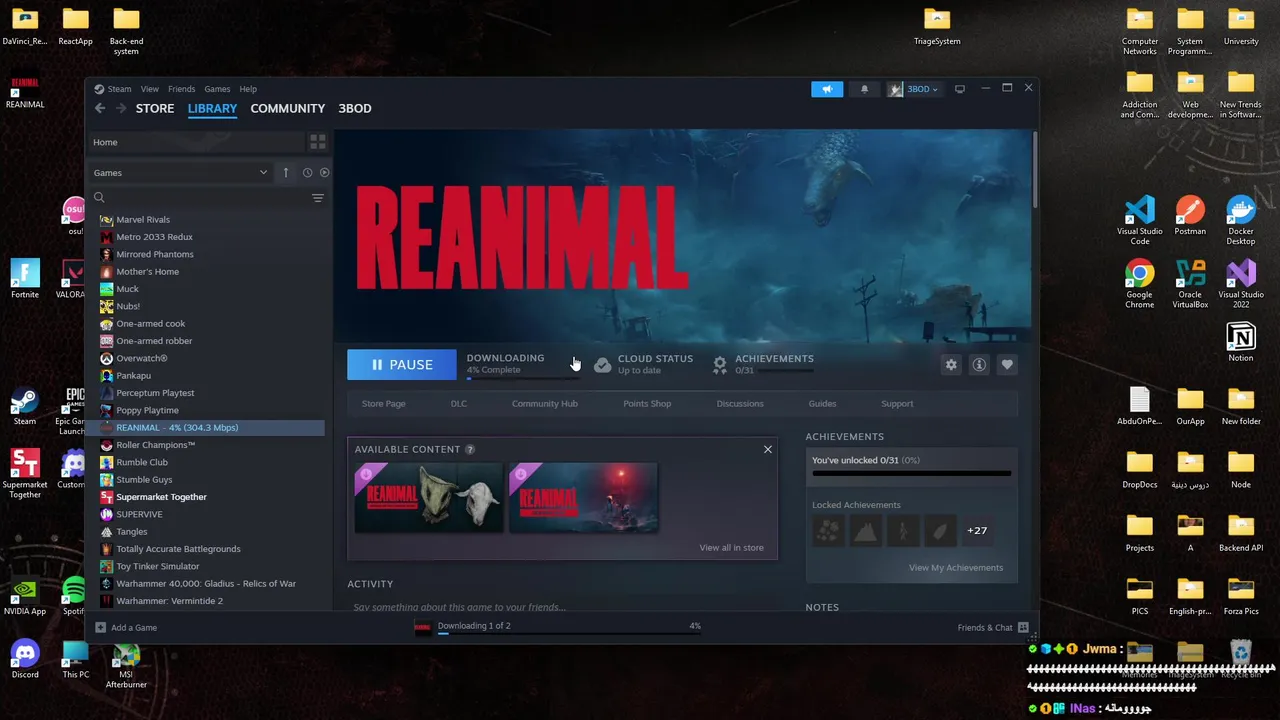
Task: Open first REANIMAL DLC masks thumbnail
Action: click(429, 497)
